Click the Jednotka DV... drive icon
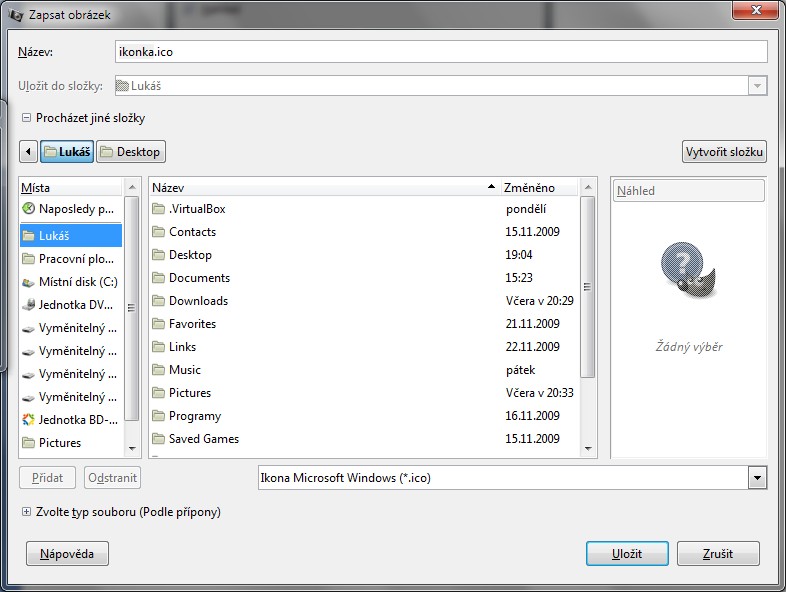 coord(29,305)
